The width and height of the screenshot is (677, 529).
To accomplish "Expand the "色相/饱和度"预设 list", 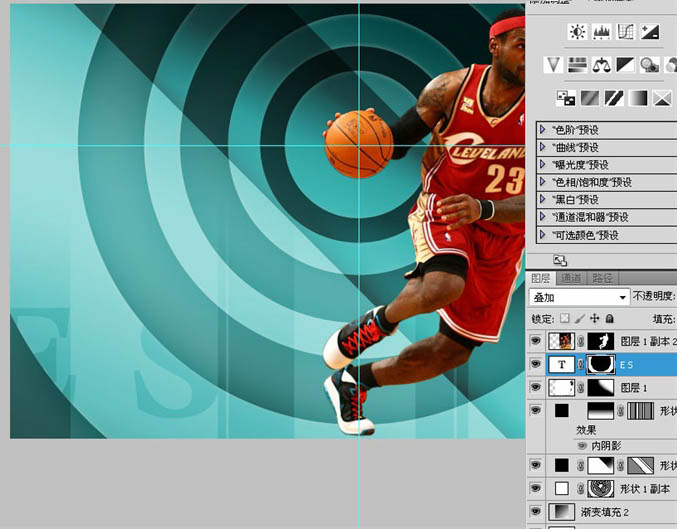I will pos(543,182).
